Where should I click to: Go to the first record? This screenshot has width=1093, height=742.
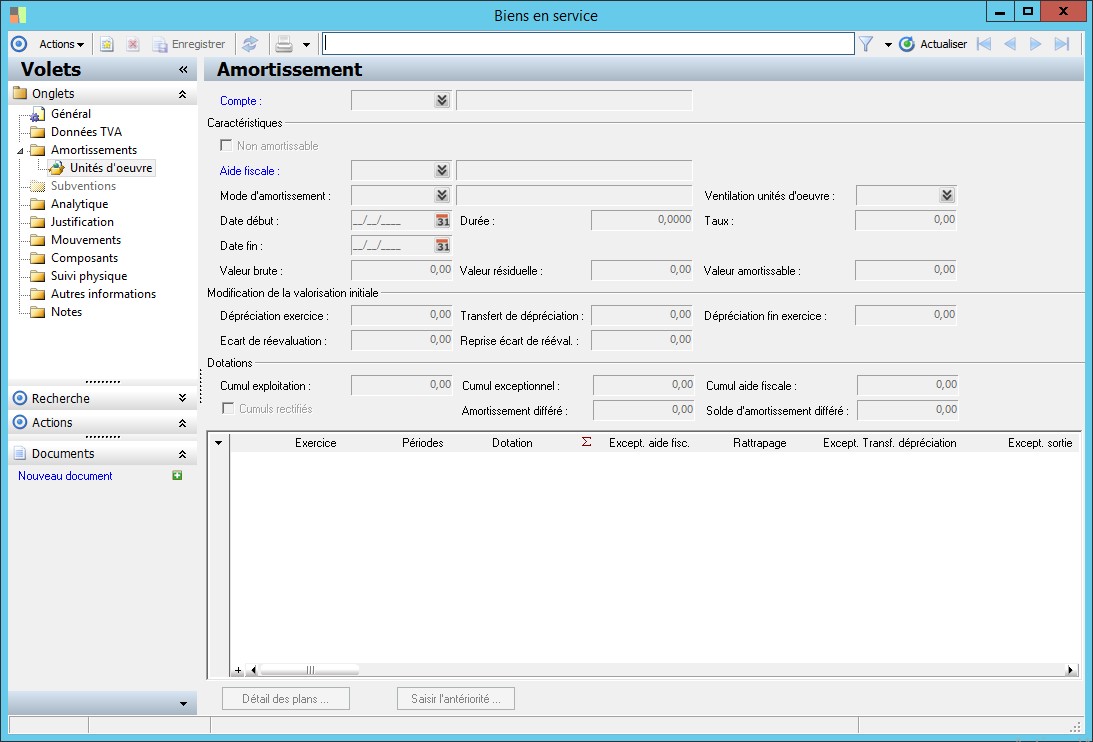(x=984, y=44)
